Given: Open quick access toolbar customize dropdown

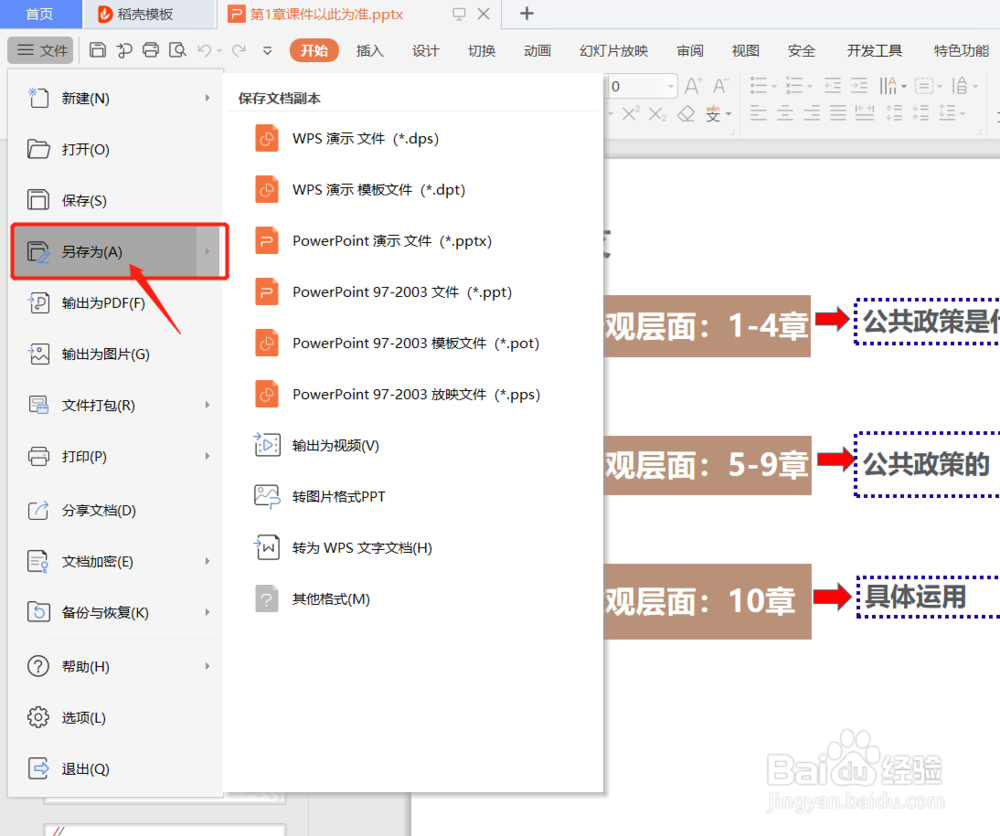Looking at the screenshot, I should coord(267,50).
